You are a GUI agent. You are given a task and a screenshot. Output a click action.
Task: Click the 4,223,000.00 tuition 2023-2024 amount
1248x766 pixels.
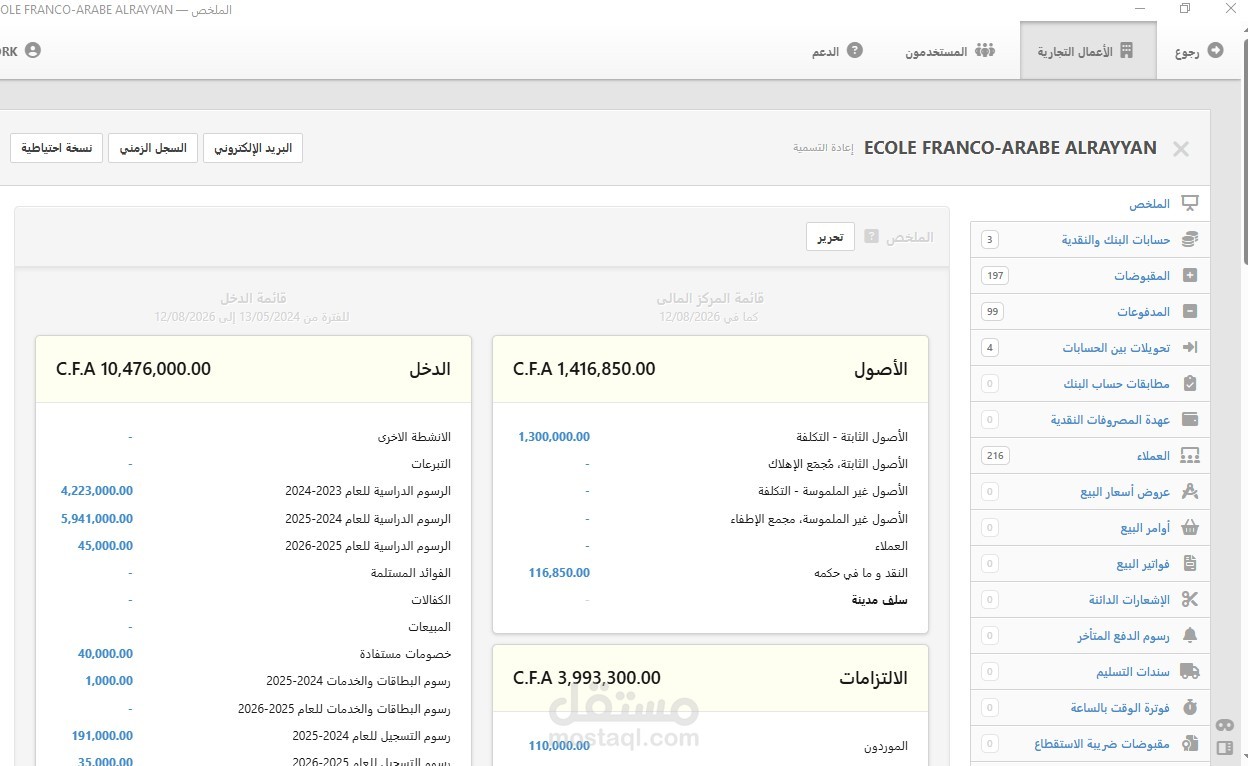(97, 491)
